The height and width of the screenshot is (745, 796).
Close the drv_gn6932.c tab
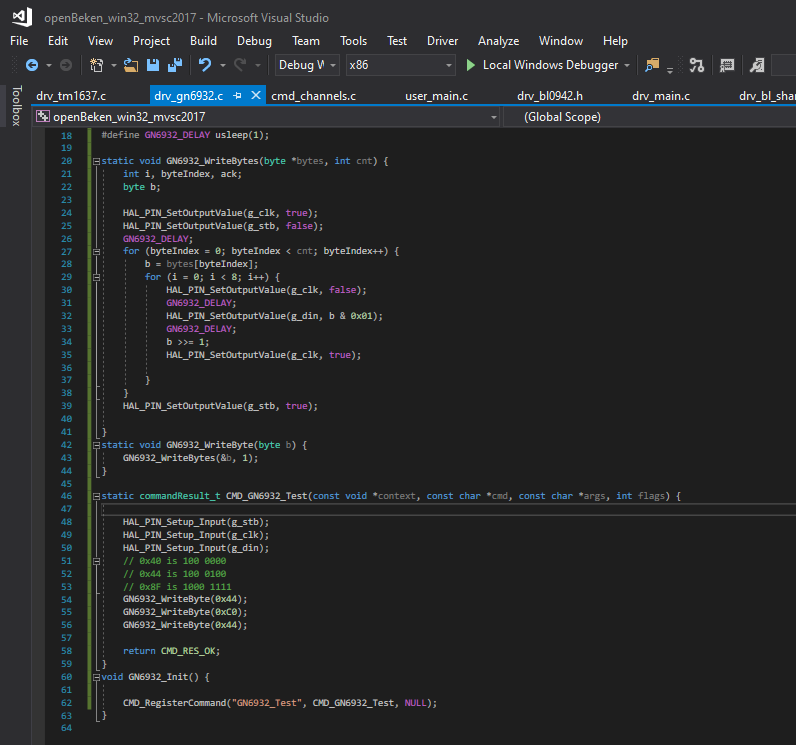click(256, 95)
